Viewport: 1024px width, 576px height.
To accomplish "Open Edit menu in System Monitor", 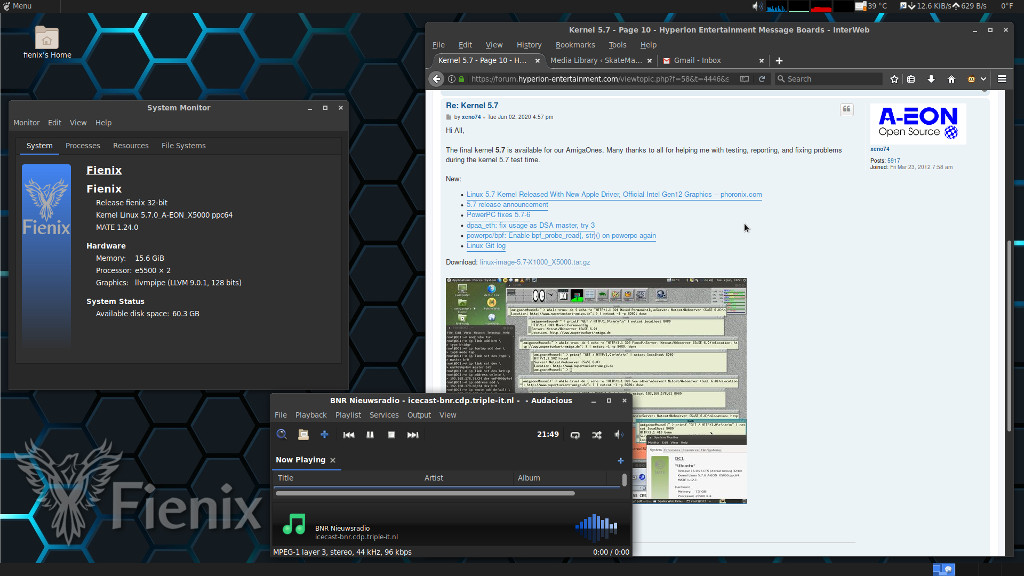I will (54, 123).
